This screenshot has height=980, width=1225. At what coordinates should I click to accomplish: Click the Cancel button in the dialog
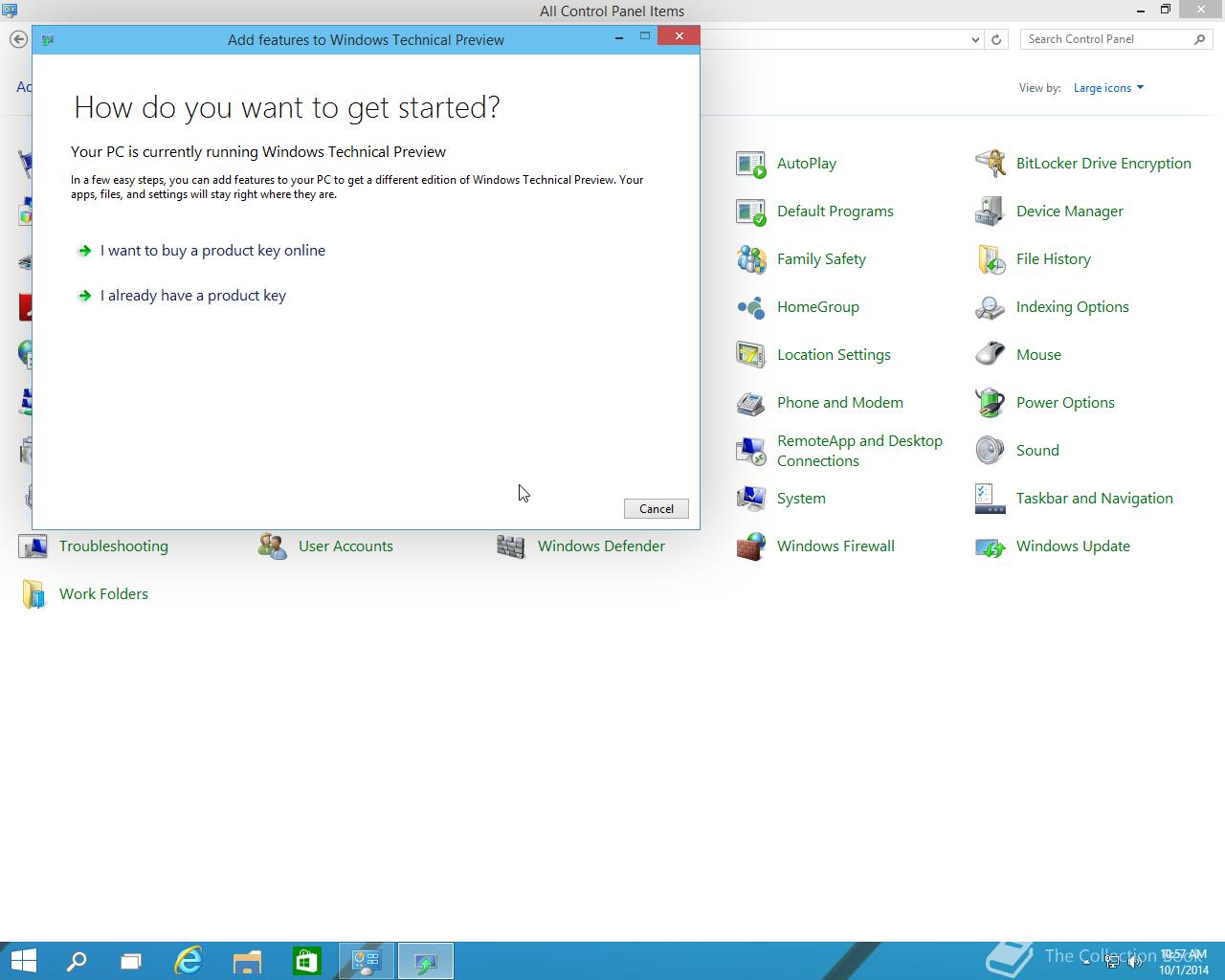(x=657, y=509)
